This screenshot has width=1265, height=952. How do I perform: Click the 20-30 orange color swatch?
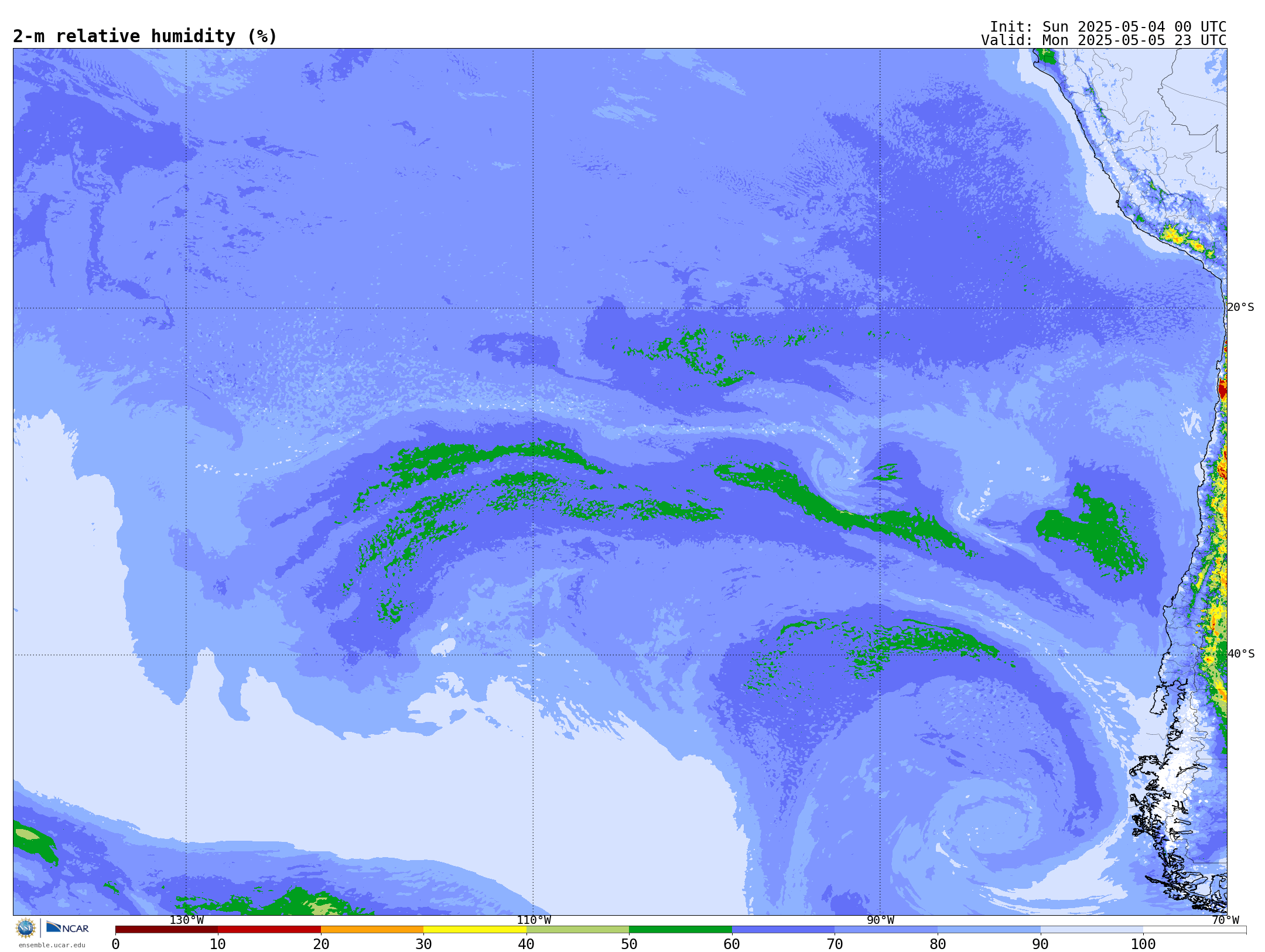[x=372, y=930]
